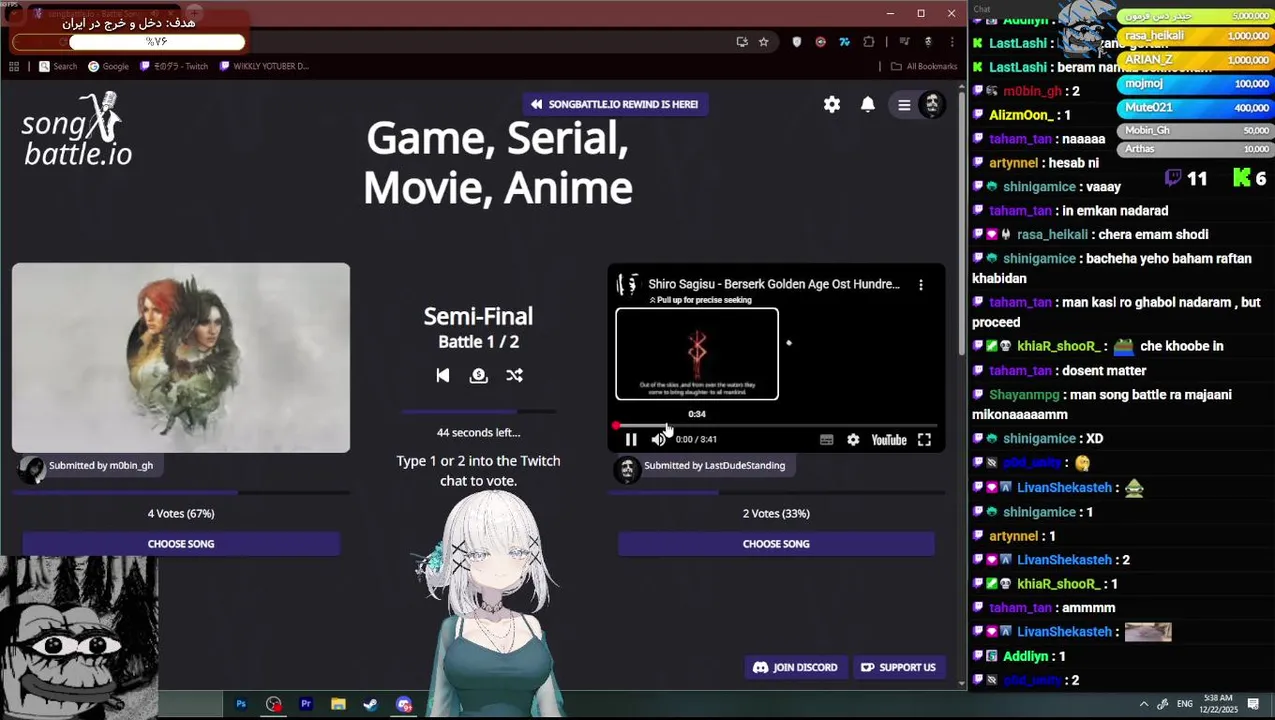Open Steam from the taskbar

click(370, 704)
